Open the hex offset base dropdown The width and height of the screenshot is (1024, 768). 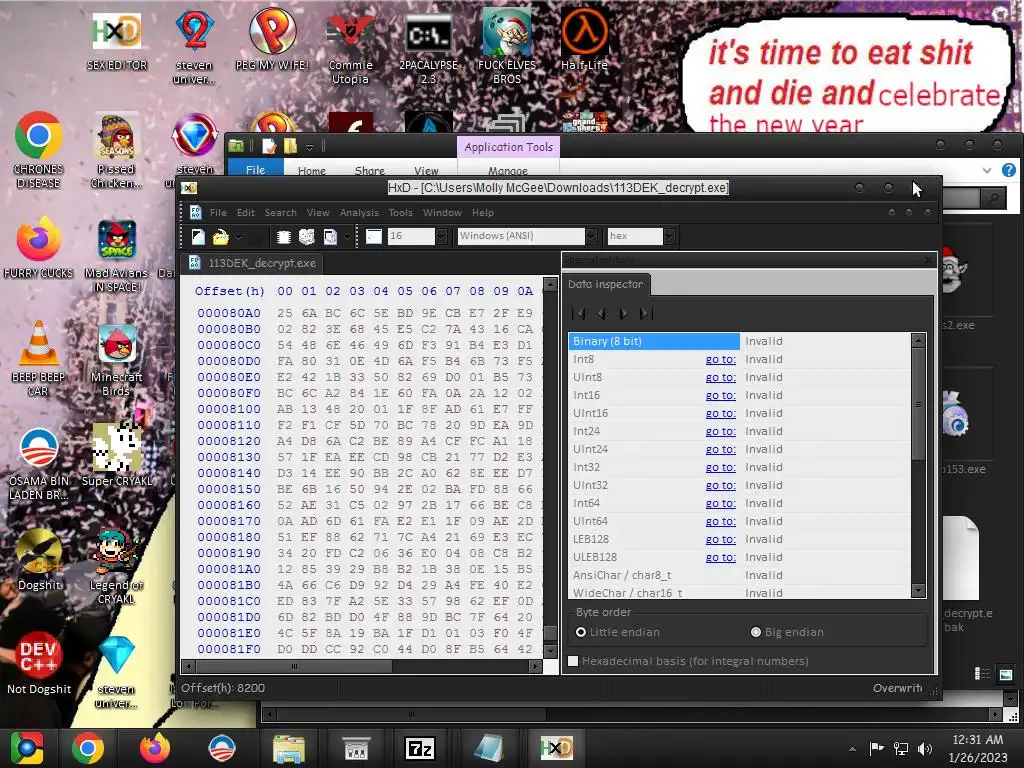(669, 236)
